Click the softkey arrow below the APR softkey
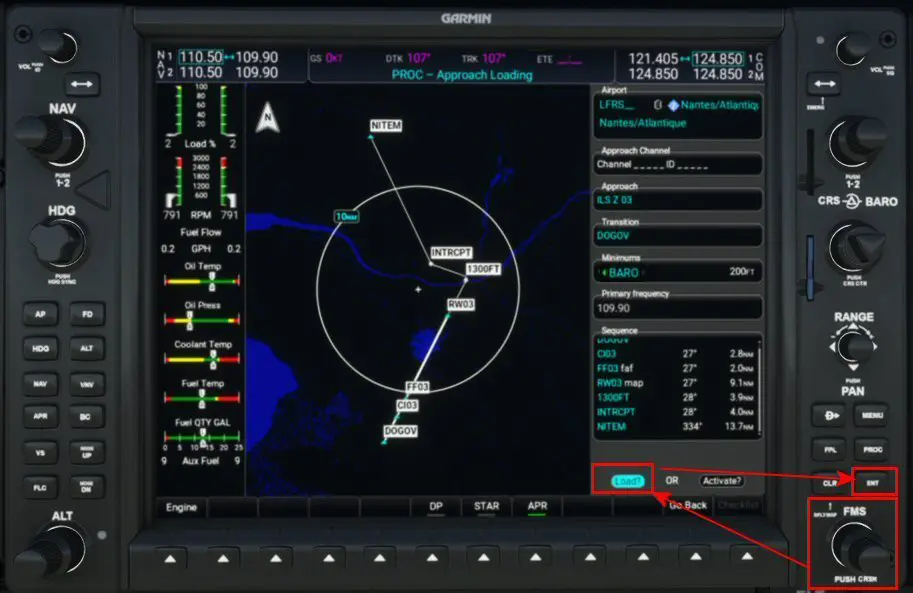Viewport: 913px width, 593px height. pos(536,559)
